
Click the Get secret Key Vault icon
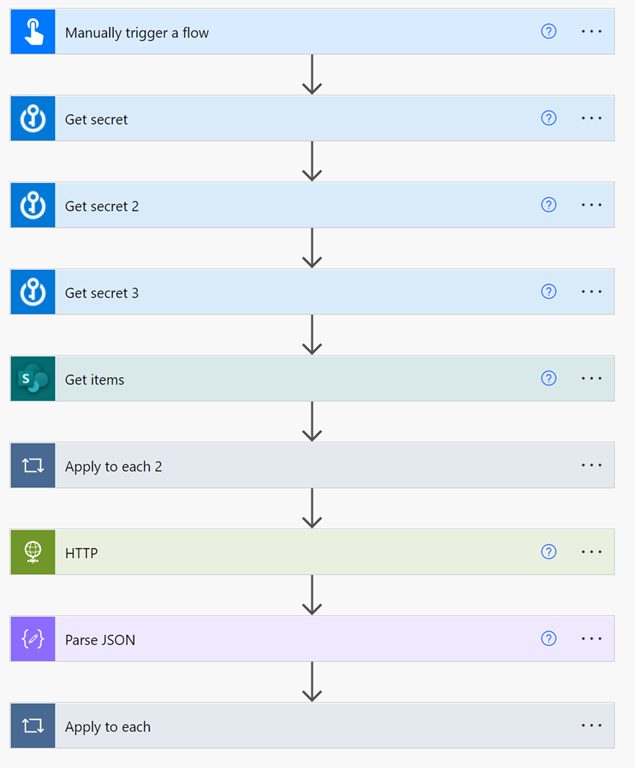point(33,119)
